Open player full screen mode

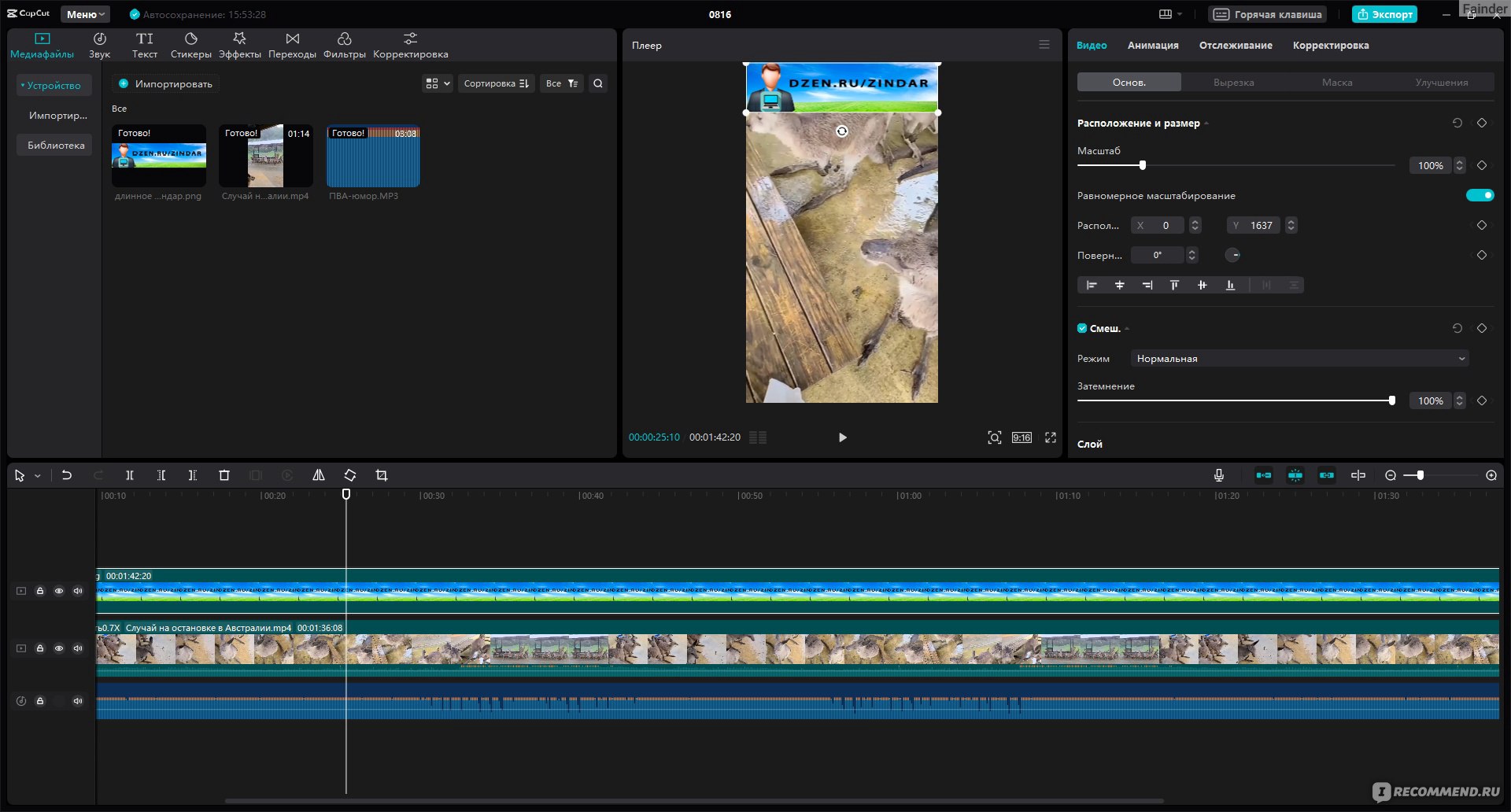click(1051, 437)
